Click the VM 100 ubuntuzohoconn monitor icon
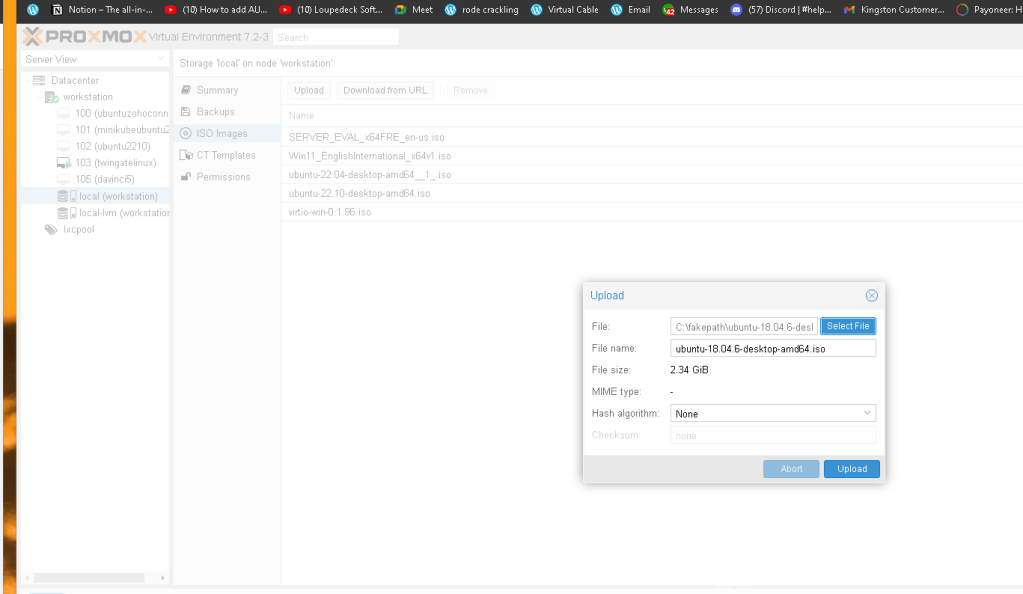This screenshot has width=1023, height=594. click(x=63, y=114)
